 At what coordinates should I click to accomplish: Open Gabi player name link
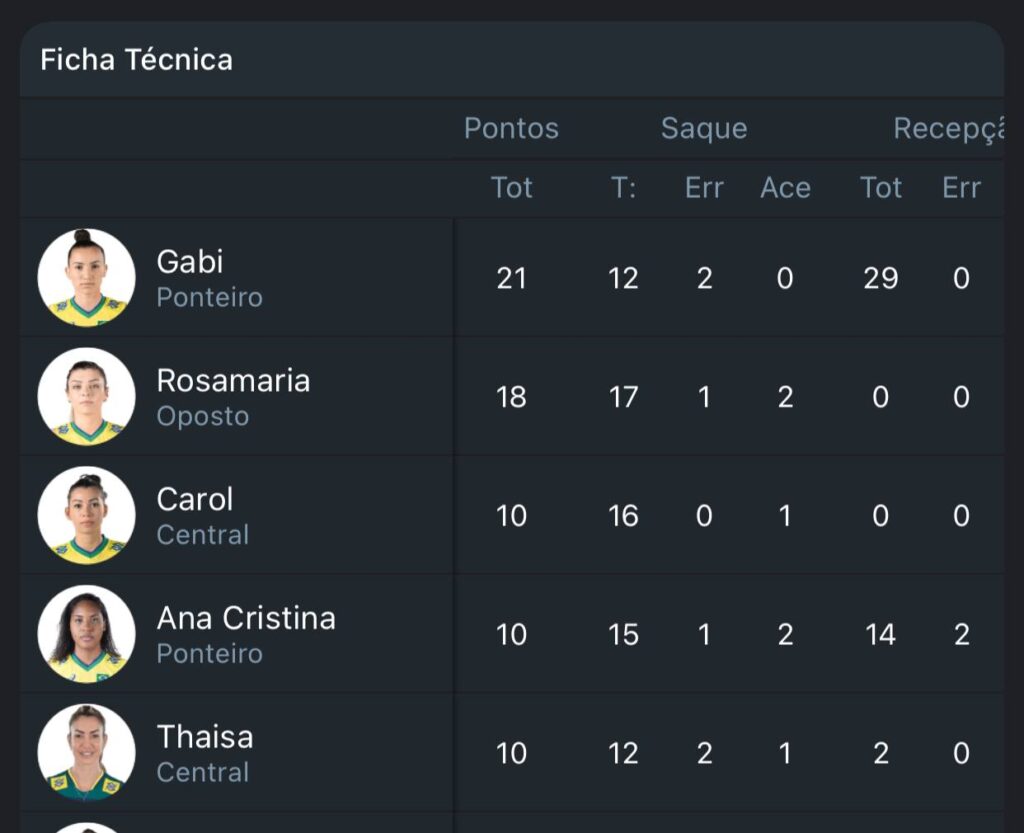click(x=190, y=262)
